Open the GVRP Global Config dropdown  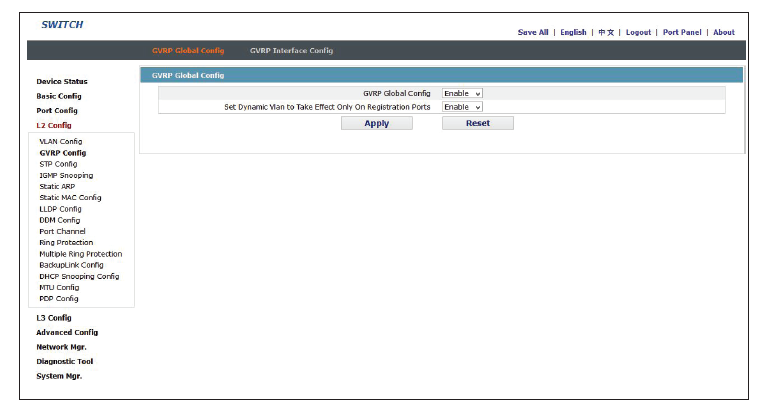(x=462, y=94)
